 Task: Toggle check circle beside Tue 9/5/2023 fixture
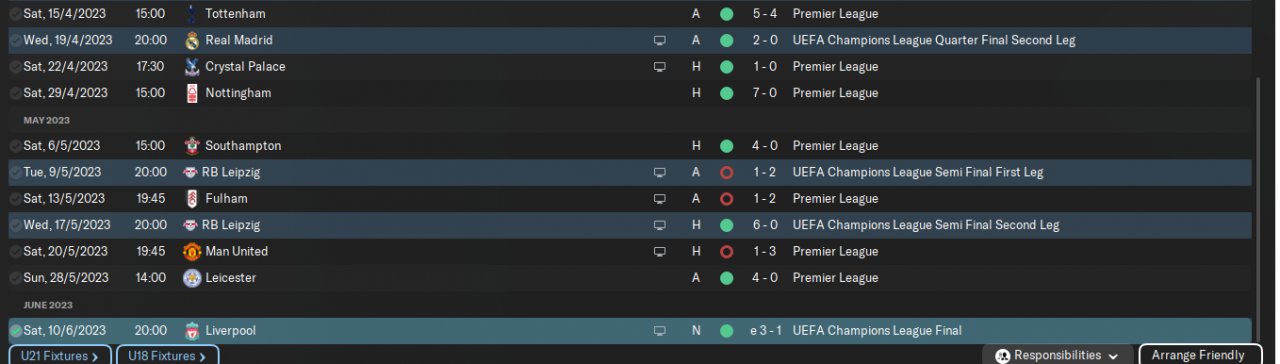[x=15, y=173]
